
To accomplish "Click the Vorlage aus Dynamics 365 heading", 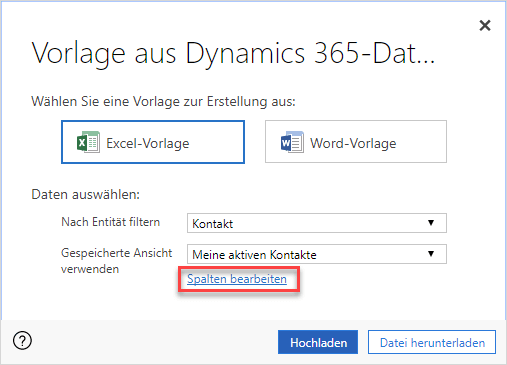I will tap(233, 53).
